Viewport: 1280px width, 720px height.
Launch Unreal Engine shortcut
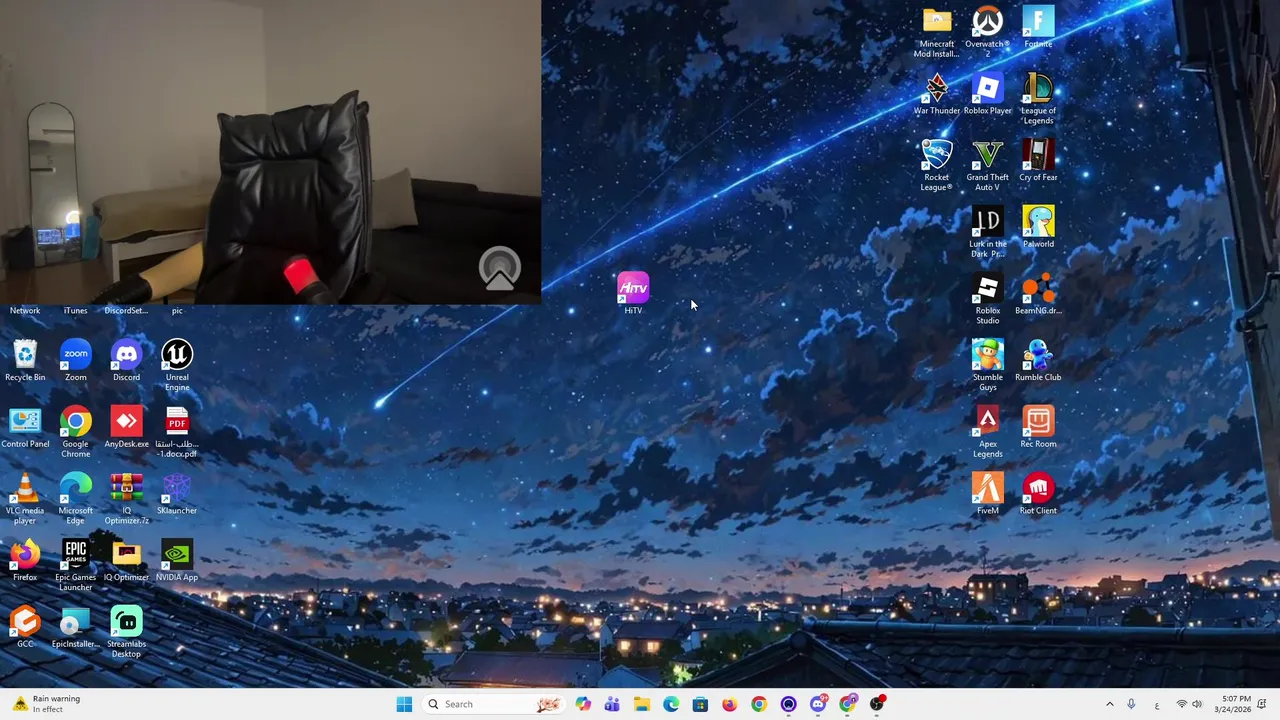(177, 366)
